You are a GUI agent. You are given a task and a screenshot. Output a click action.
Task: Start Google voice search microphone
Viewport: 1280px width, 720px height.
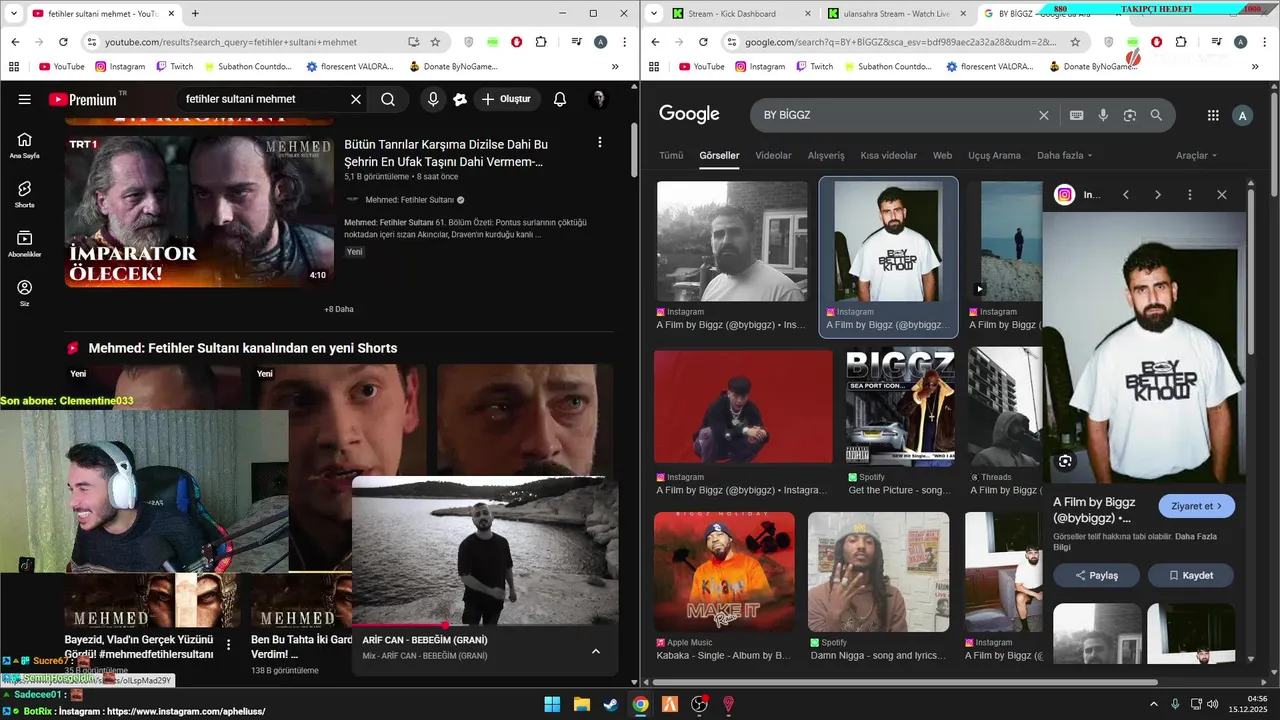click(1103, 115)
